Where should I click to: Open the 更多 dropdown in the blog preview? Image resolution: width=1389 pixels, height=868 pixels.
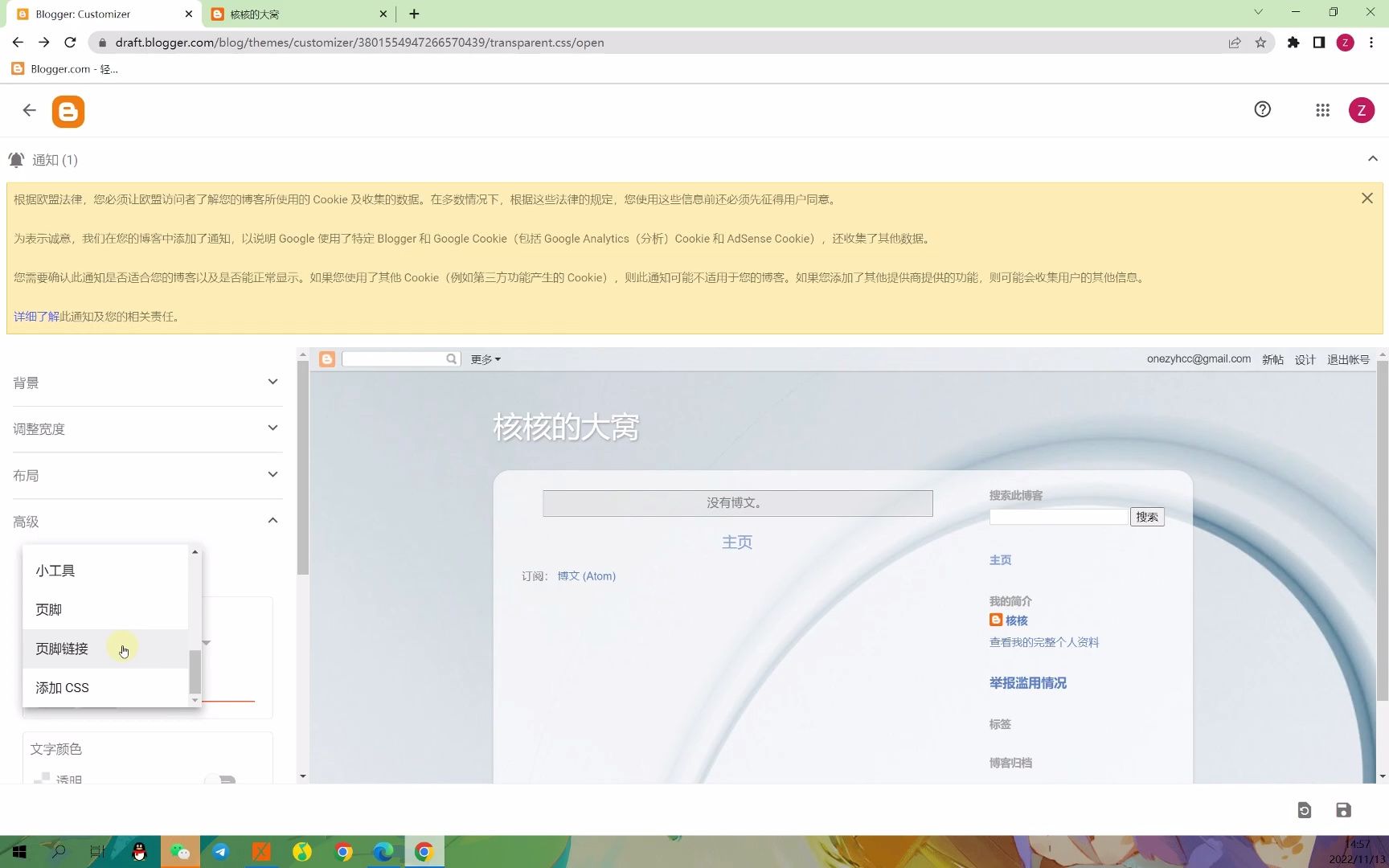click(x=485, y=359)
